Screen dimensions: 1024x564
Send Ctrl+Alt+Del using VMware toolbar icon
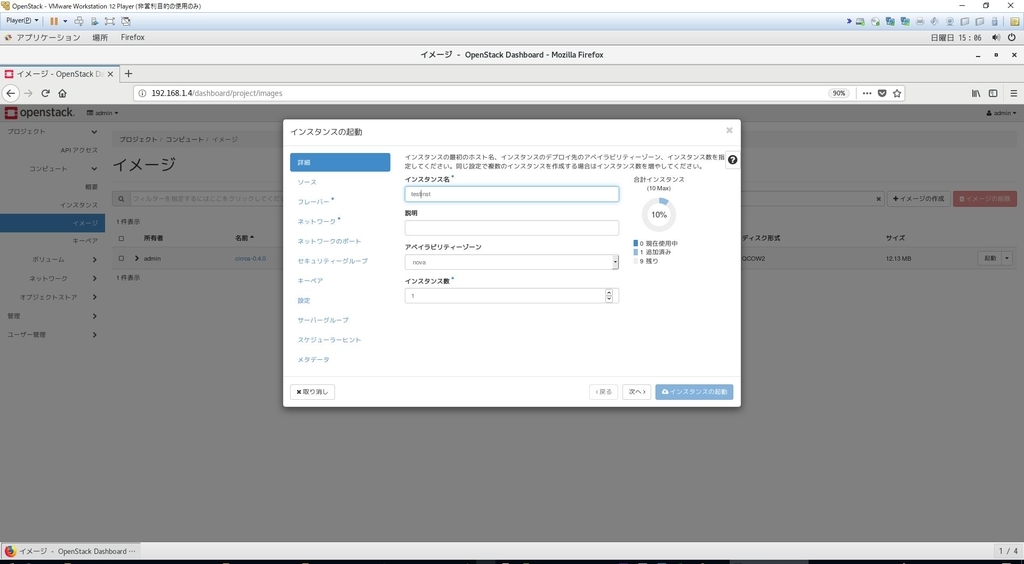[x=79, y=21]
